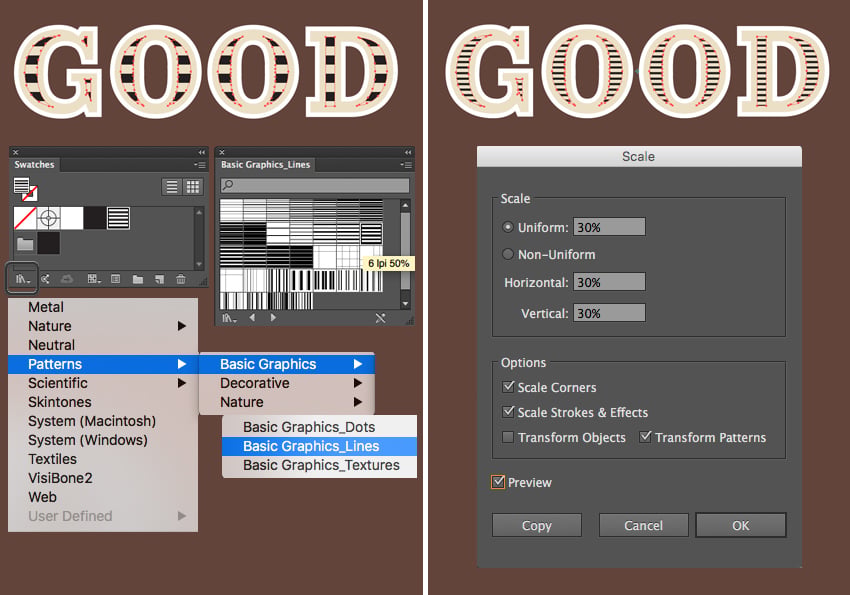The width and height of the screenshot is (850, 595).
Task: Click the Swatches panel tab
Action: click(34, 165)
